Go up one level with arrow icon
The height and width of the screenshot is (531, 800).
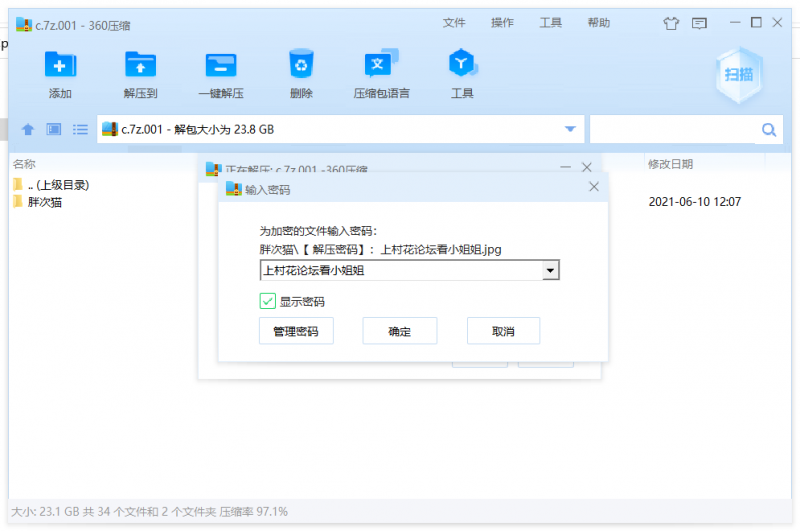tap(28, 130)
